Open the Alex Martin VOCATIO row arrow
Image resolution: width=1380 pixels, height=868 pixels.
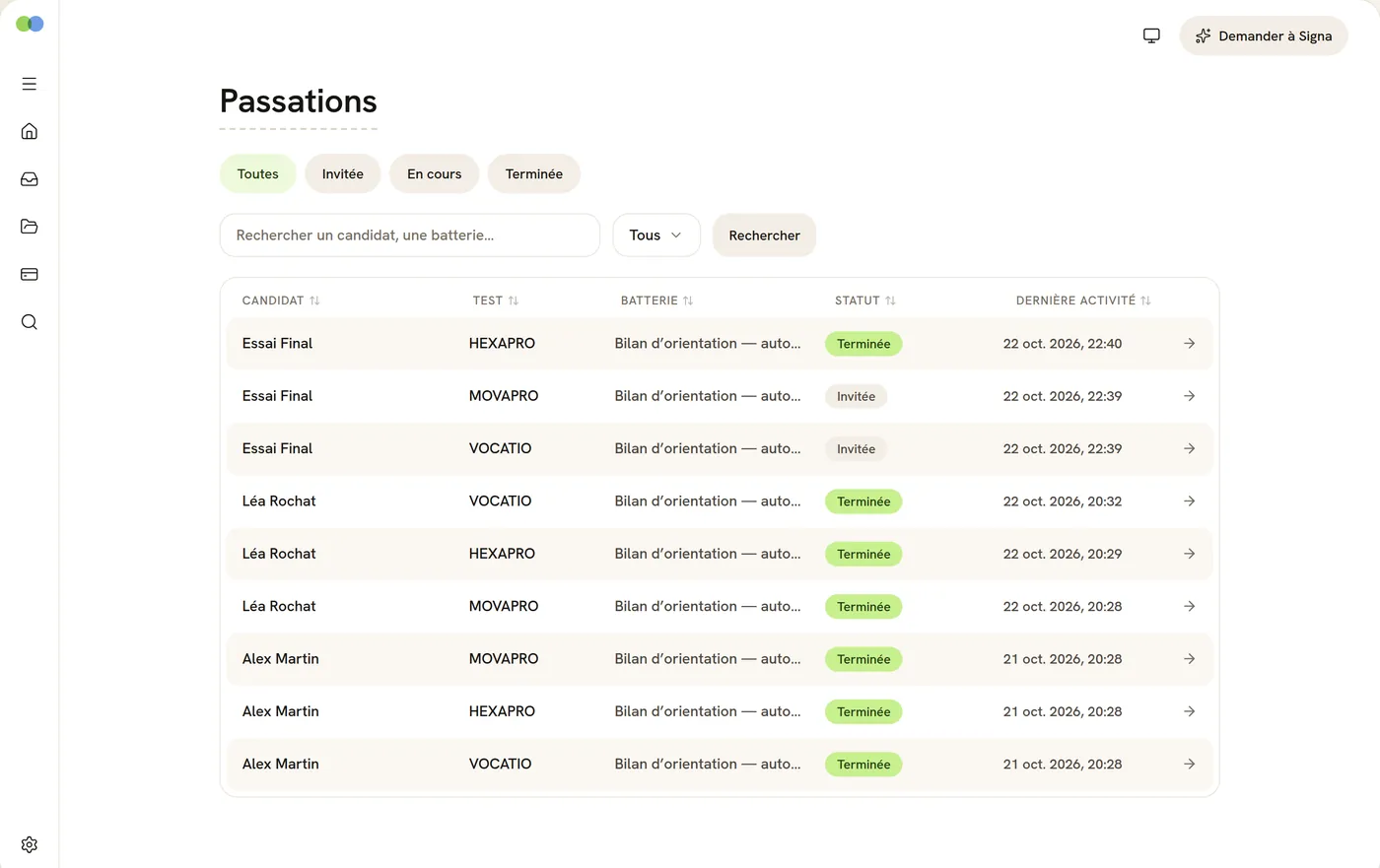tap(1190, 764)
